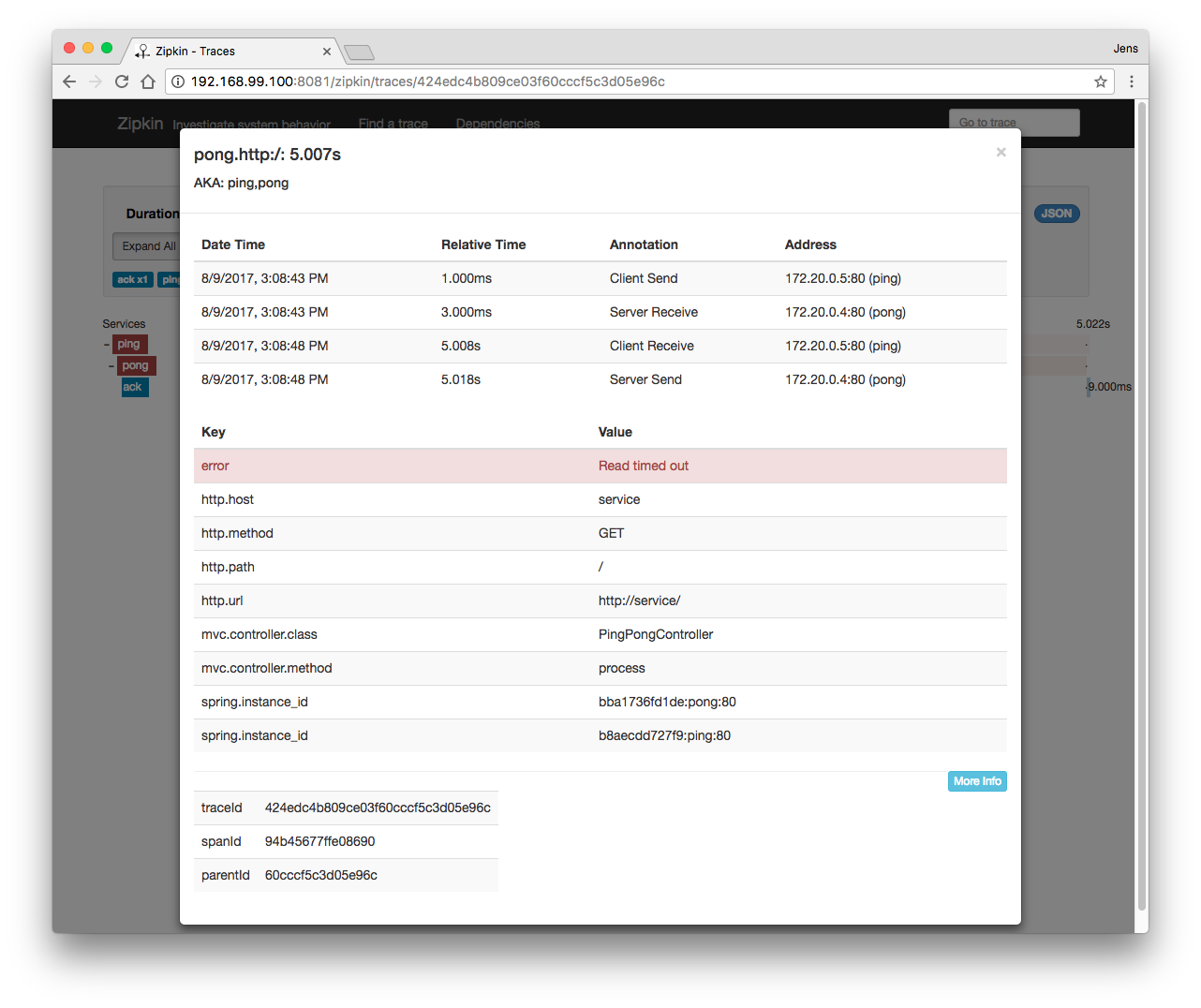Open the Chrome three-dot menu
This screenshot has height=1008, width=1201.
click(x=1132, y=82)
